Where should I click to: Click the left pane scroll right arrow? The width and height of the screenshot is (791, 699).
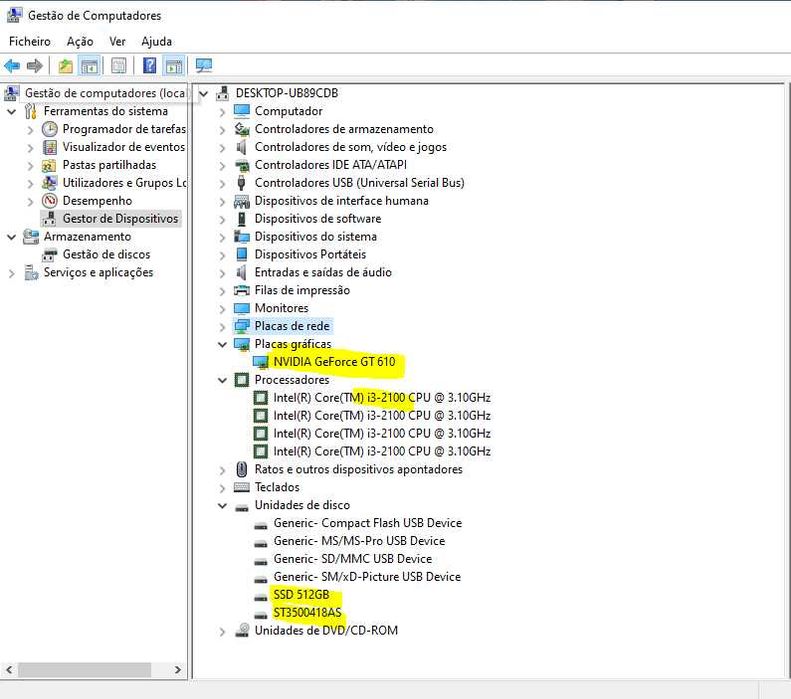[x=178, y=670]
